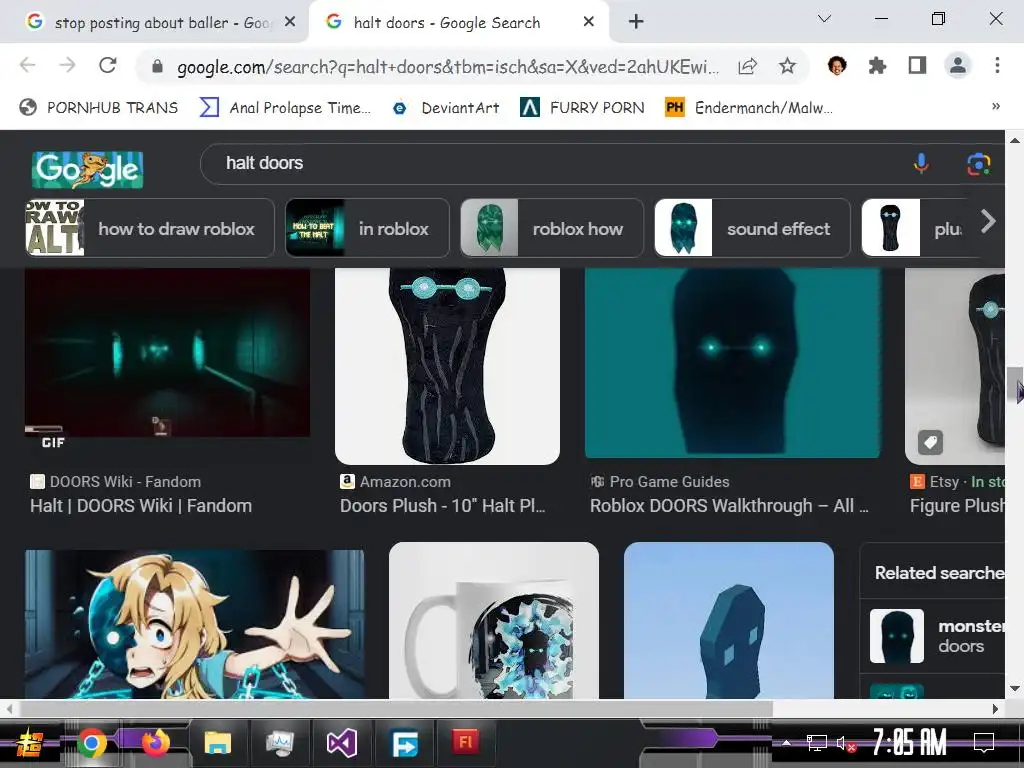Open the blue arrow app in taskbar
This screenshot has height=768, width=1024.
[404, 743]
